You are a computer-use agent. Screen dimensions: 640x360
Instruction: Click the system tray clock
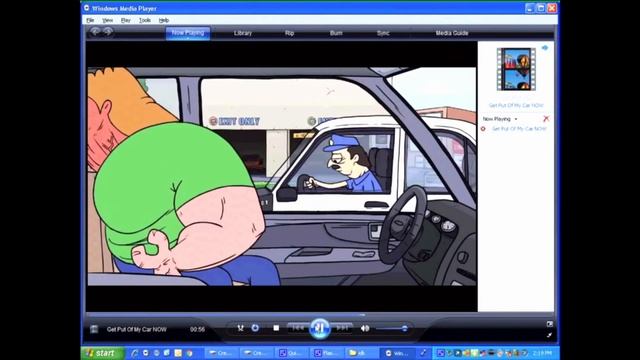tap(542, 353)
